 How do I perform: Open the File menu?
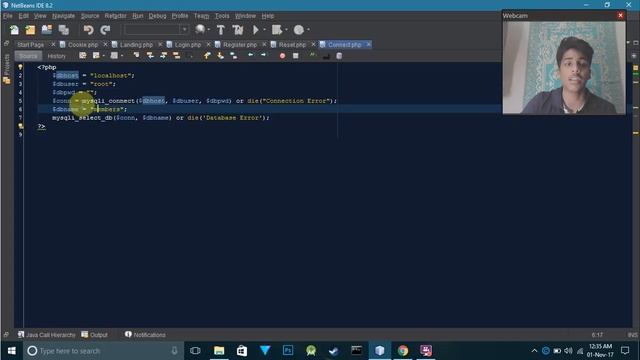click(x=8, y=16)
